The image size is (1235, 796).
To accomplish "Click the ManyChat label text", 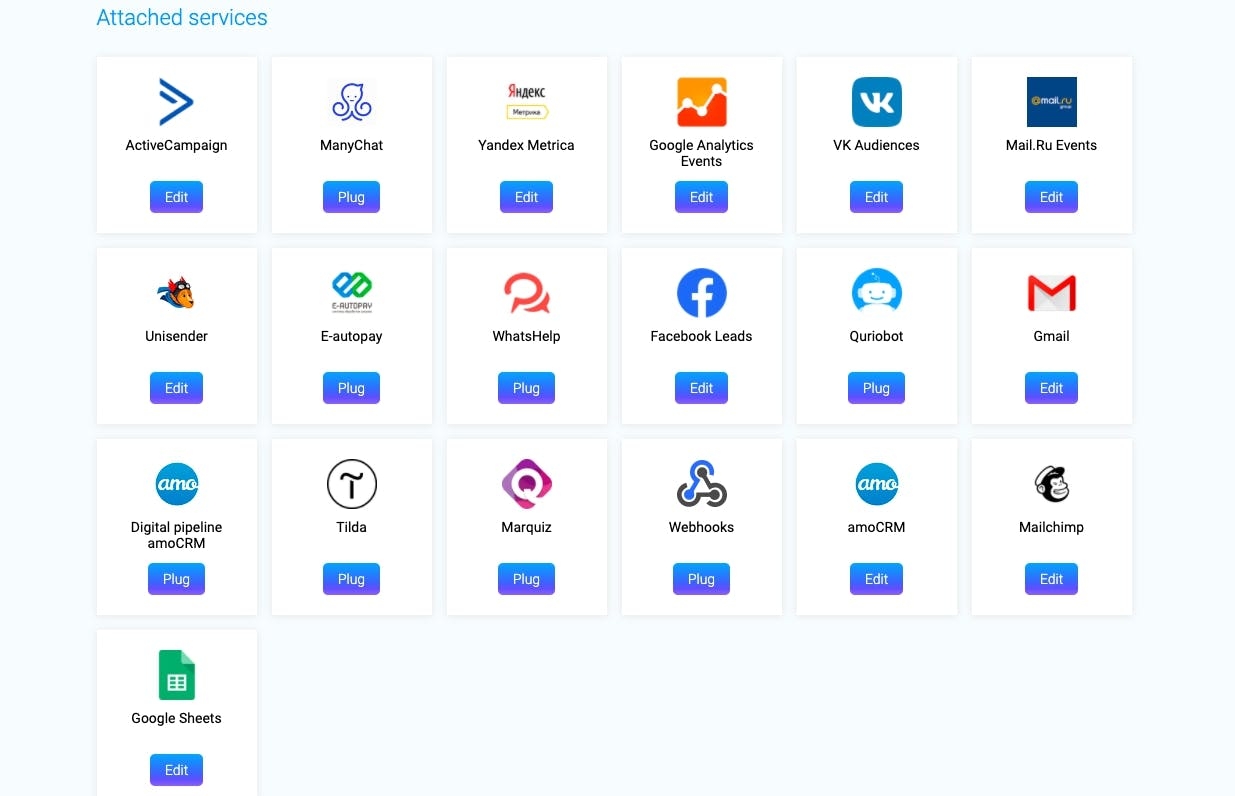I will pos(351,145).
